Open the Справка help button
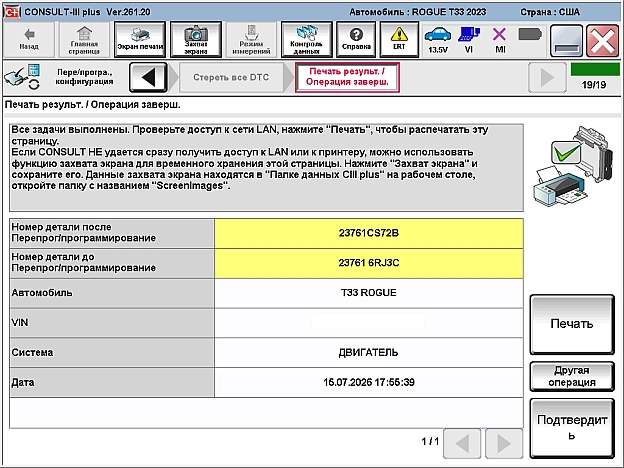 (356, 39)
